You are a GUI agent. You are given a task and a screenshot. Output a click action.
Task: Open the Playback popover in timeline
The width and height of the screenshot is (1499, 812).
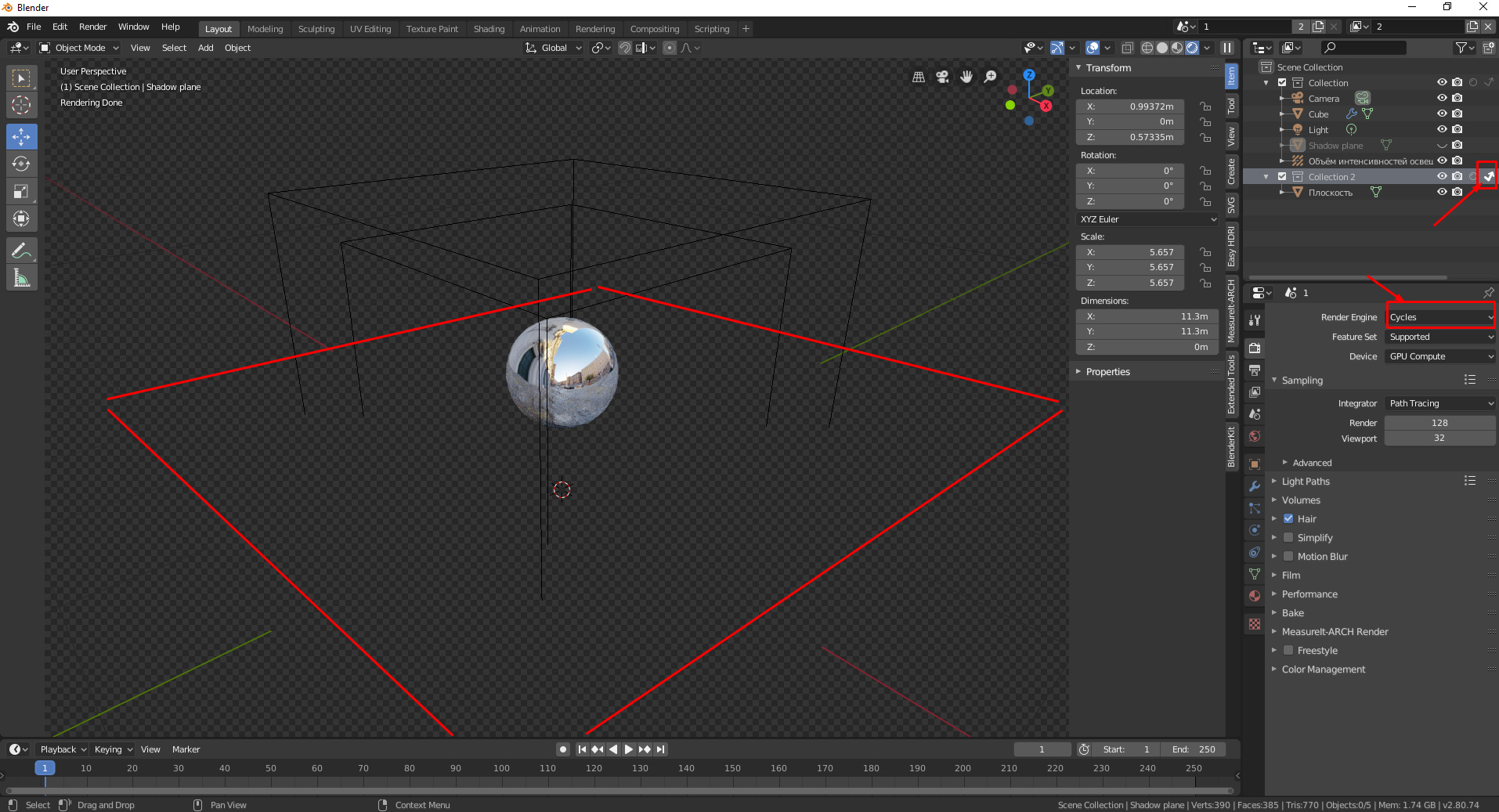coord(63,749)
